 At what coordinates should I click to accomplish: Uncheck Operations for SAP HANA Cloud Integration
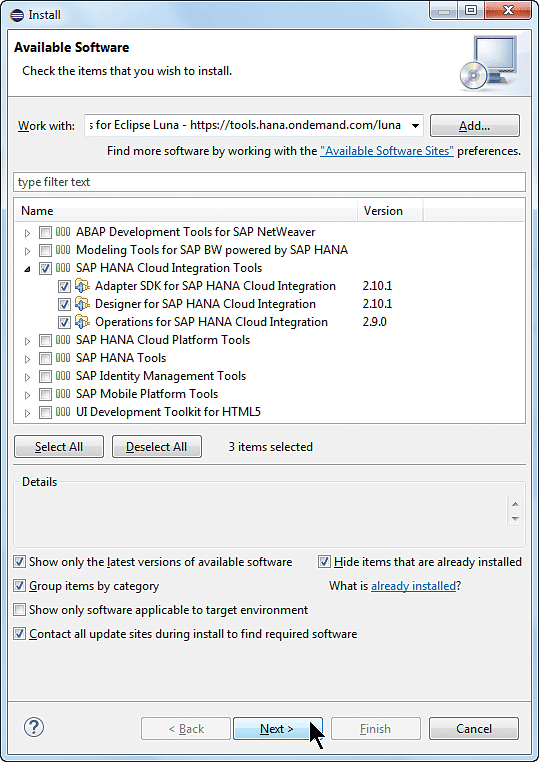click(64, 323)
